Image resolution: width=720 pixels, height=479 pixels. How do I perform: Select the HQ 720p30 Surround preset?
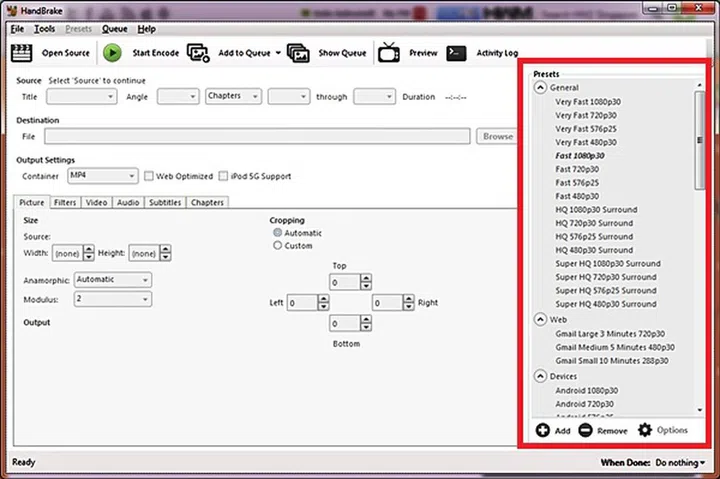click(x=594, y=223)
